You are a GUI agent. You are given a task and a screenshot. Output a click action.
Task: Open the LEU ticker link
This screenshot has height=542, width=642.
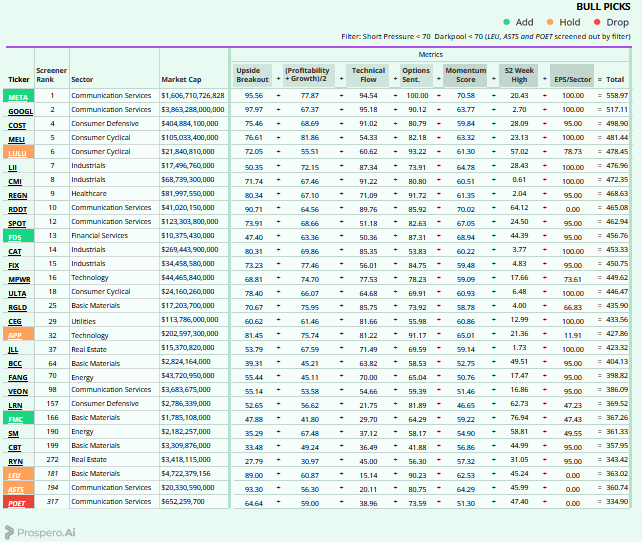click(x=14, y=475)
